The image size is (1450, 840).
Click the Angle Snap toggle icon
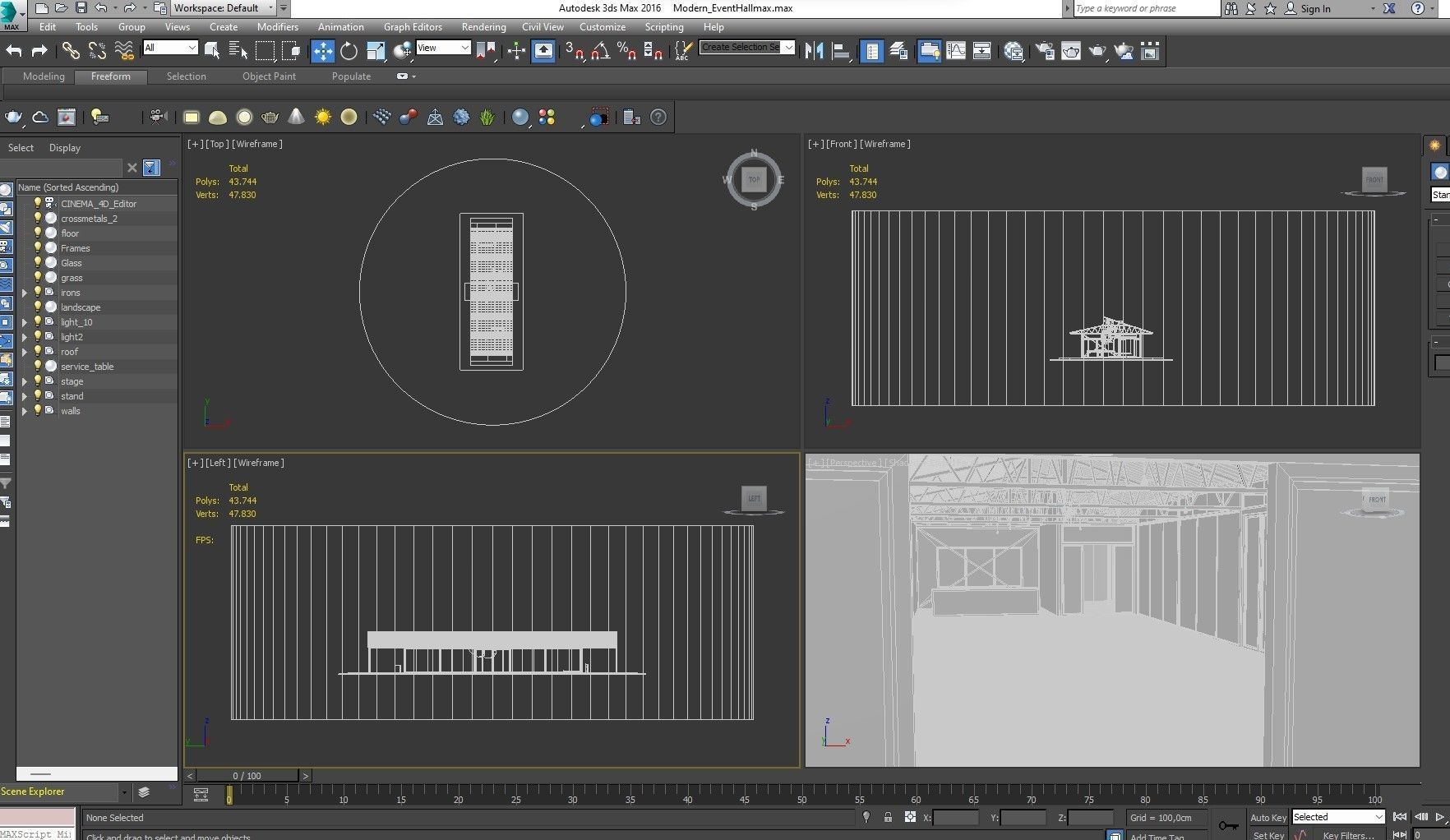600,51
